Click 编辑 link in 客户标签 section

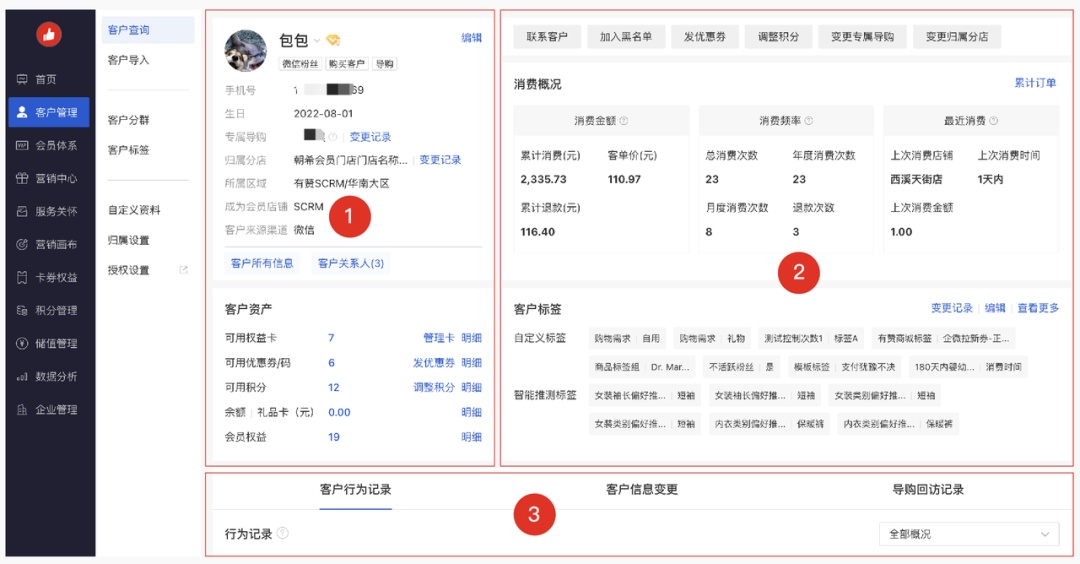click(x=995, y=308)
